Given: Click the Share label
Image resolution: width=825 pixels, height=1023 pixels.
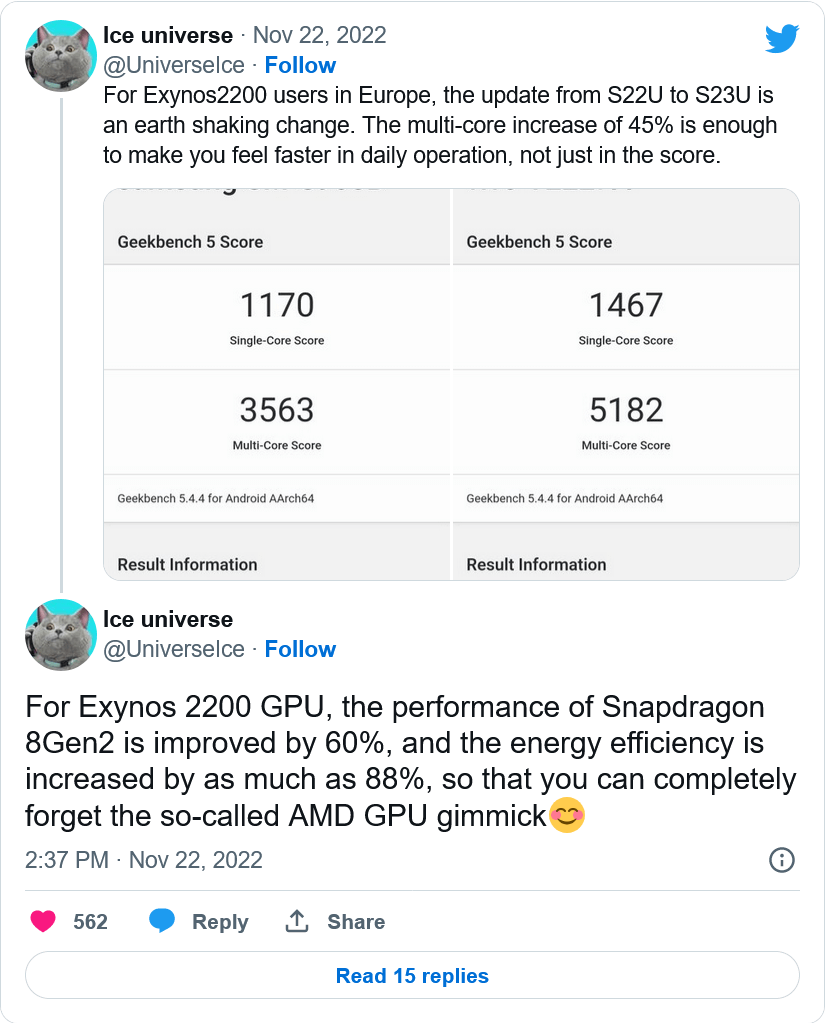Looking at the screenshot, I should (356, 922).
